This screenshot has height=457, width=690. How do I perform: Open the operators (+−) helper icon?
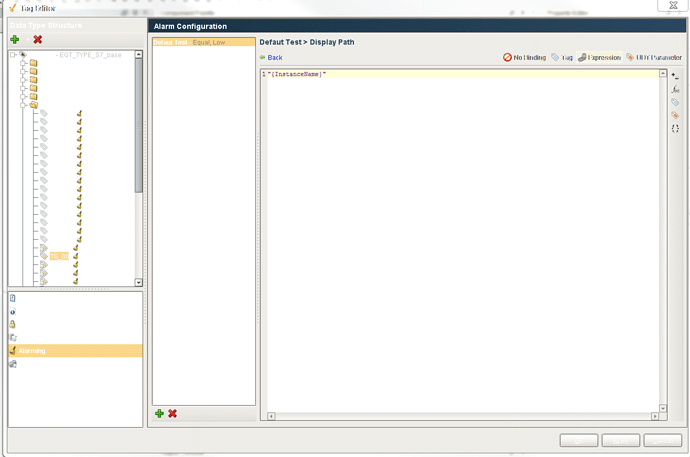click(x=675, y=76)
